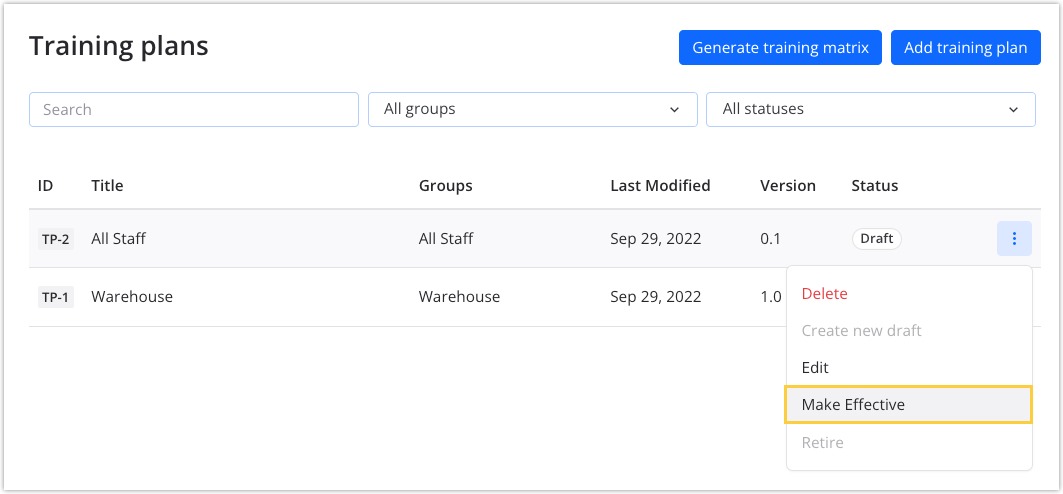Click the TP-2 ID badge
The height and width of the screenshot is (494, 1063).
pos(56,239)
